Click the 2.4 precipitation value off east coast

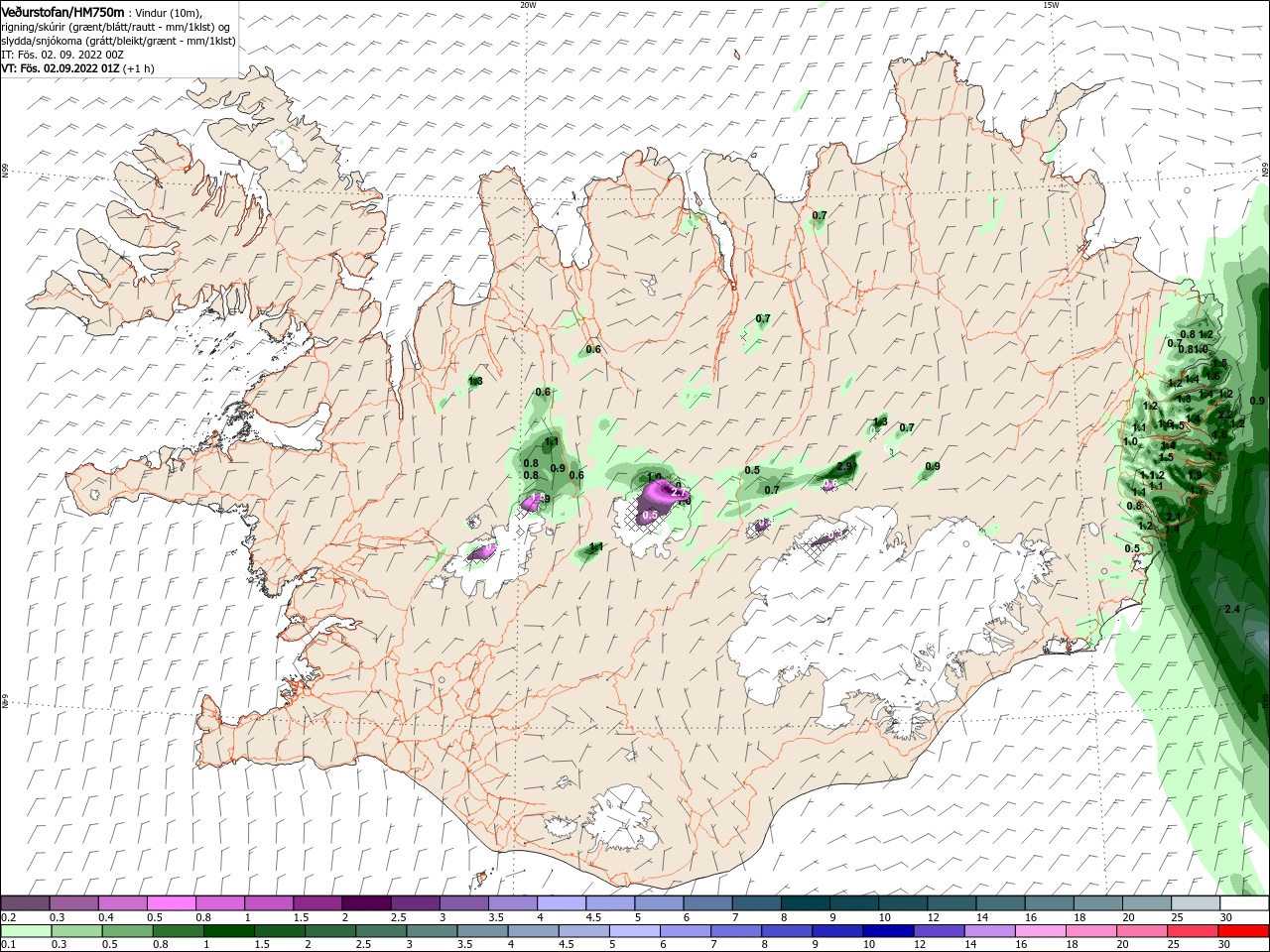click(1232, 609)
